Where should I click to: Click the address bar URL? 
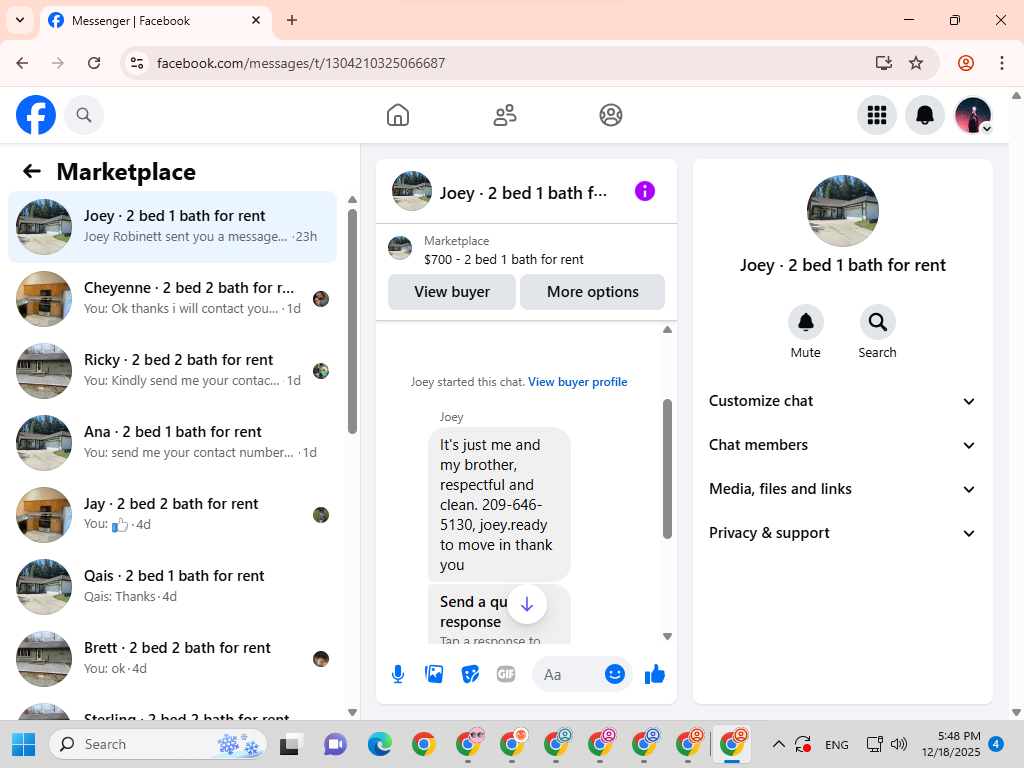(301, 63)
